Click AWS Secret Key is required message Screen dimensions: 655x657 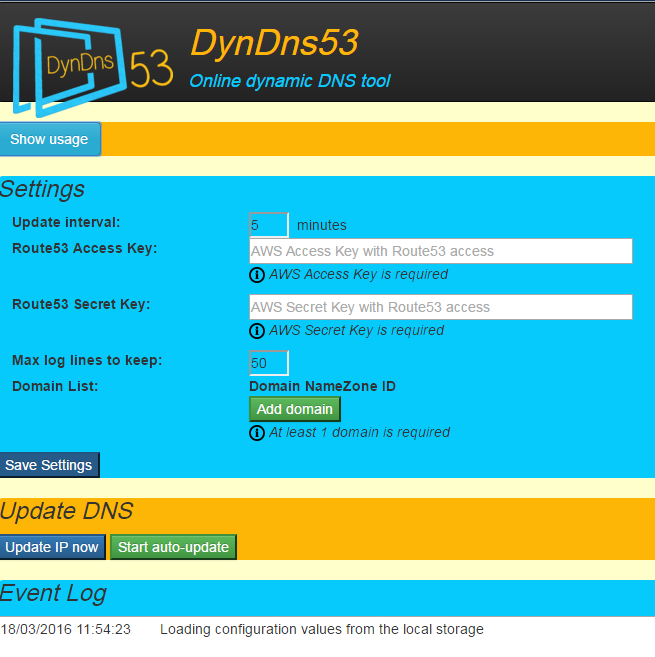356,331
